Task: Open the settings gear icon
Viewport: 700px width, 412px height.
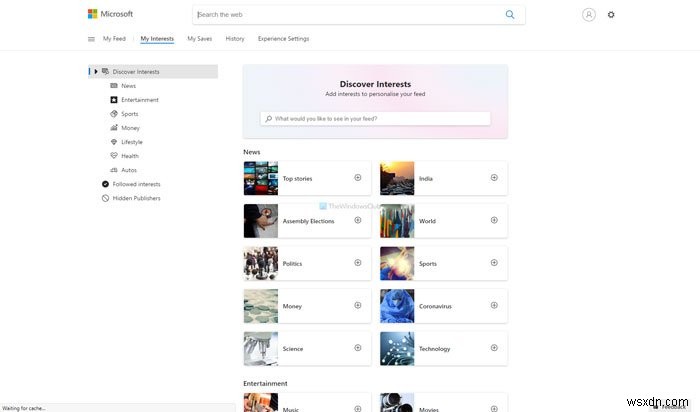Action: [x=611, y=15]
